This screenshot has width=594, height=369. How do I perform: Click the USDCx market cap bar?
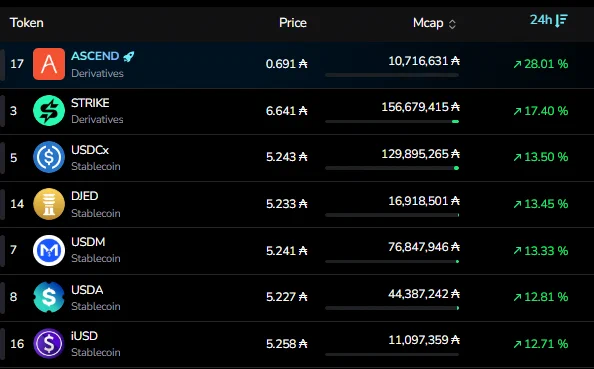[x=392, y=168]
